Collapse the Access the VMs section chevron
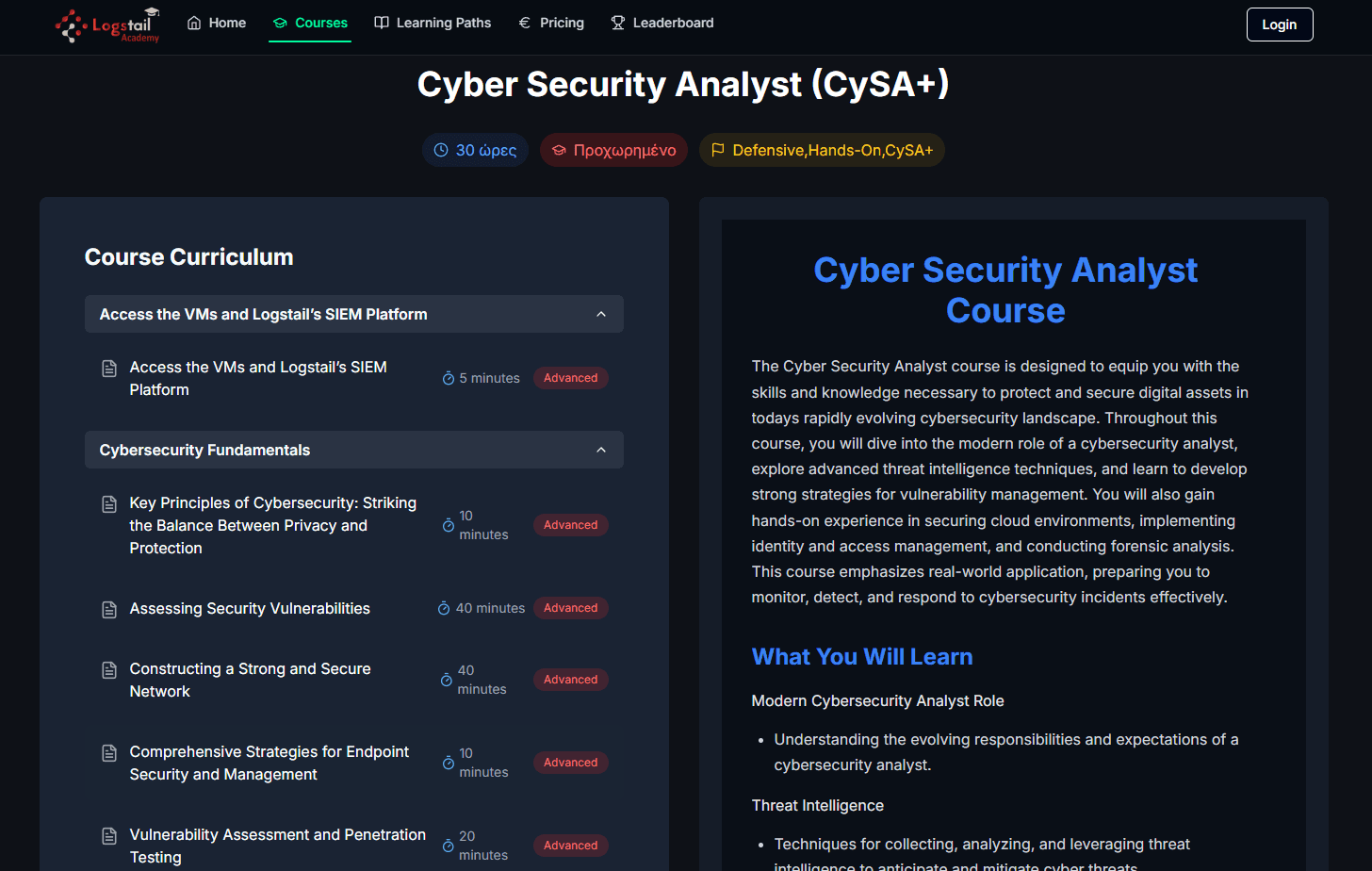 pos(601,314)
